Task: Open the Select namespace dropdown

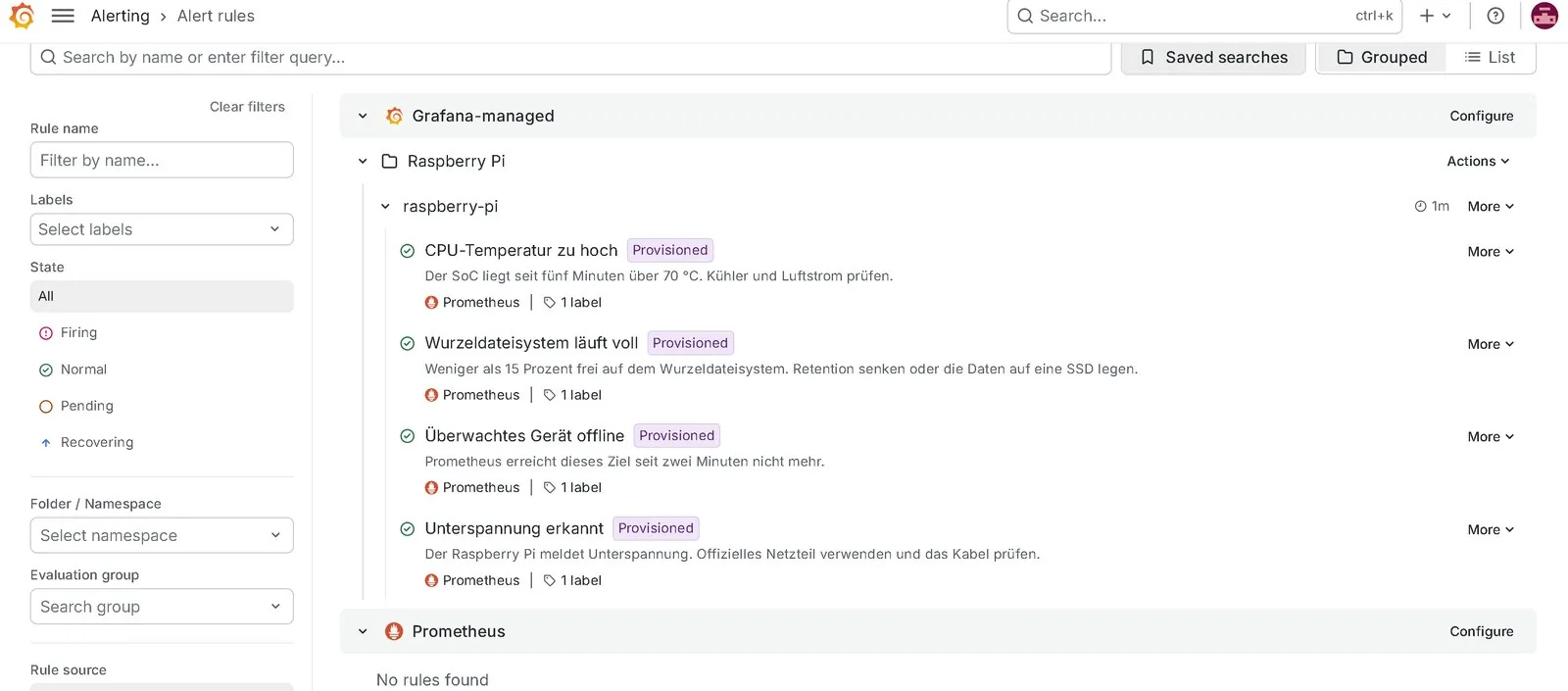Action: (x=162, y=535)
